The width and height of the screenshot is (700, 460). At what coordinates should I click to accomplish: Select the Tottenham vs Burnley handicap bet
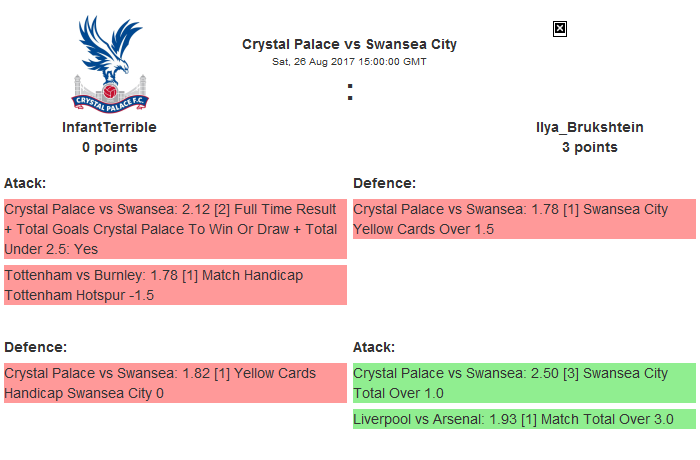click(175, 284)
